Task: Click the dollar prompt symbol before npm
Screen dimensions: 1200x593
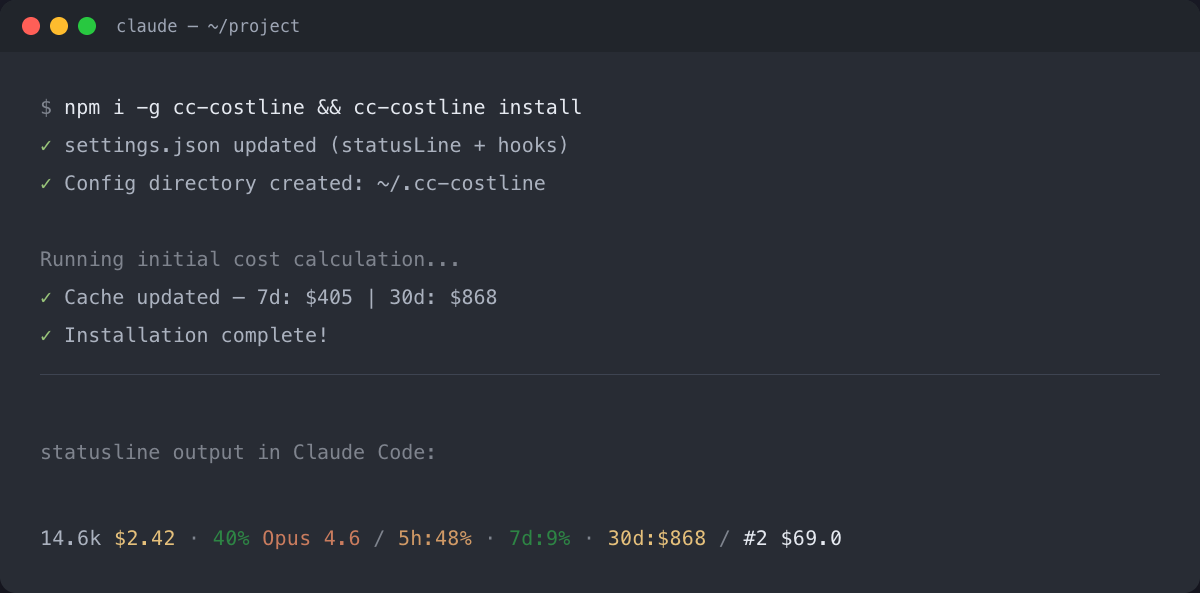Action: point(46,107)
